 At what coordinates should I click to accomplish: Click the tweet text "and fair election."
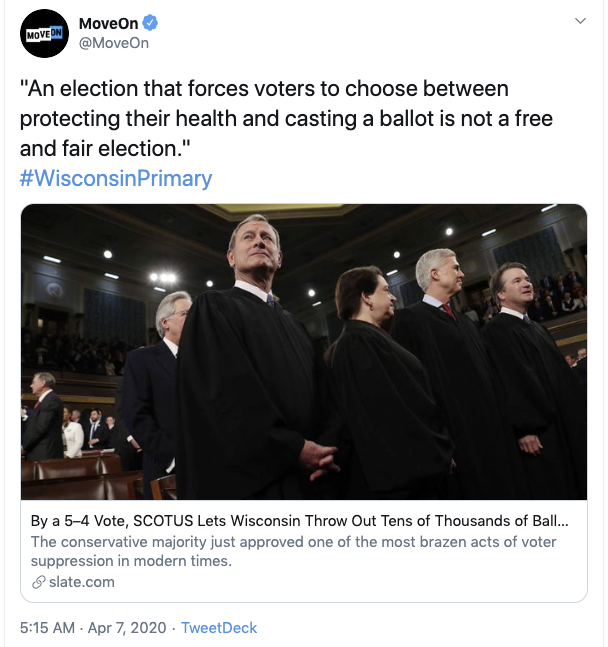(x=105, y=149)
